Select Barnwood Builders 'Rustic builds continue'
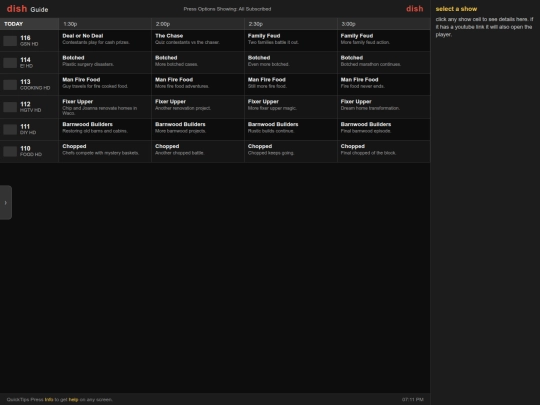 click(291, 129)
